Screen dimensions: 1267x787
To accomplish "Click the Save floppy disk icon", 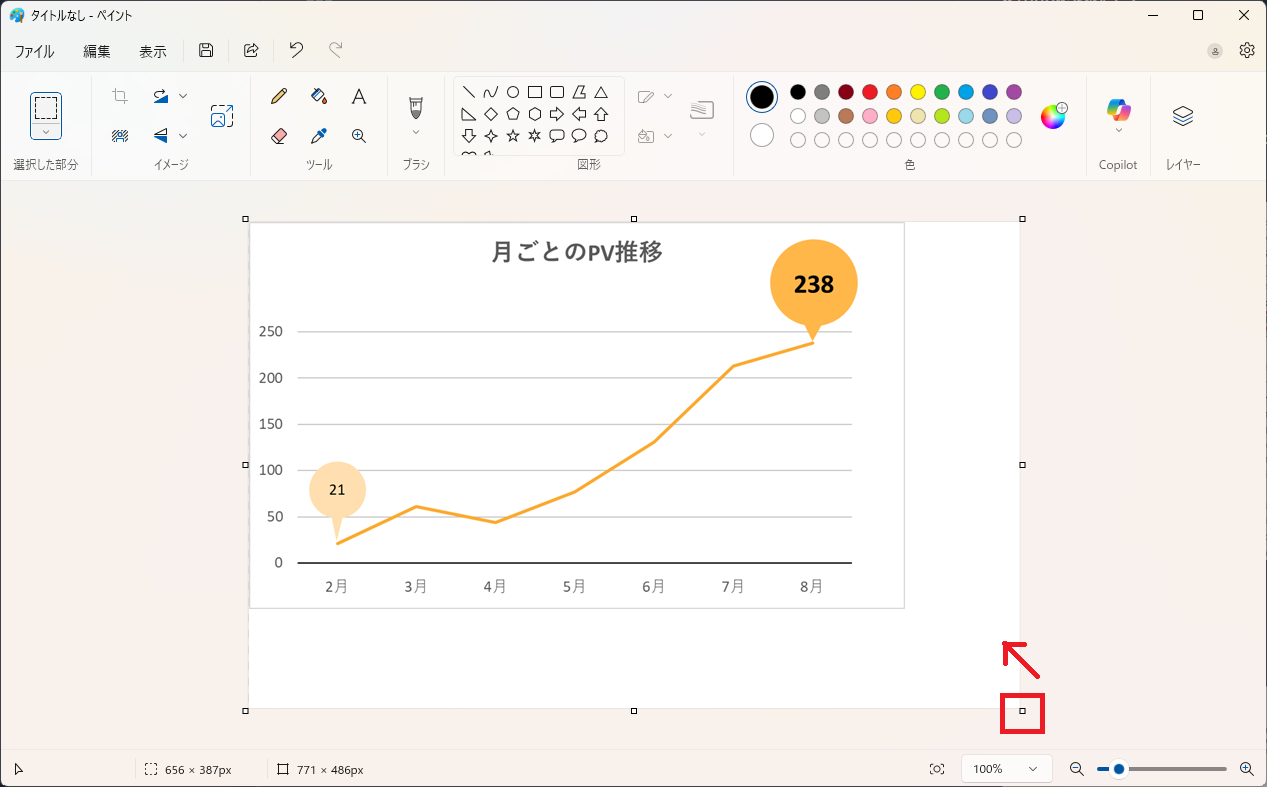I will [x=206, y=51].
